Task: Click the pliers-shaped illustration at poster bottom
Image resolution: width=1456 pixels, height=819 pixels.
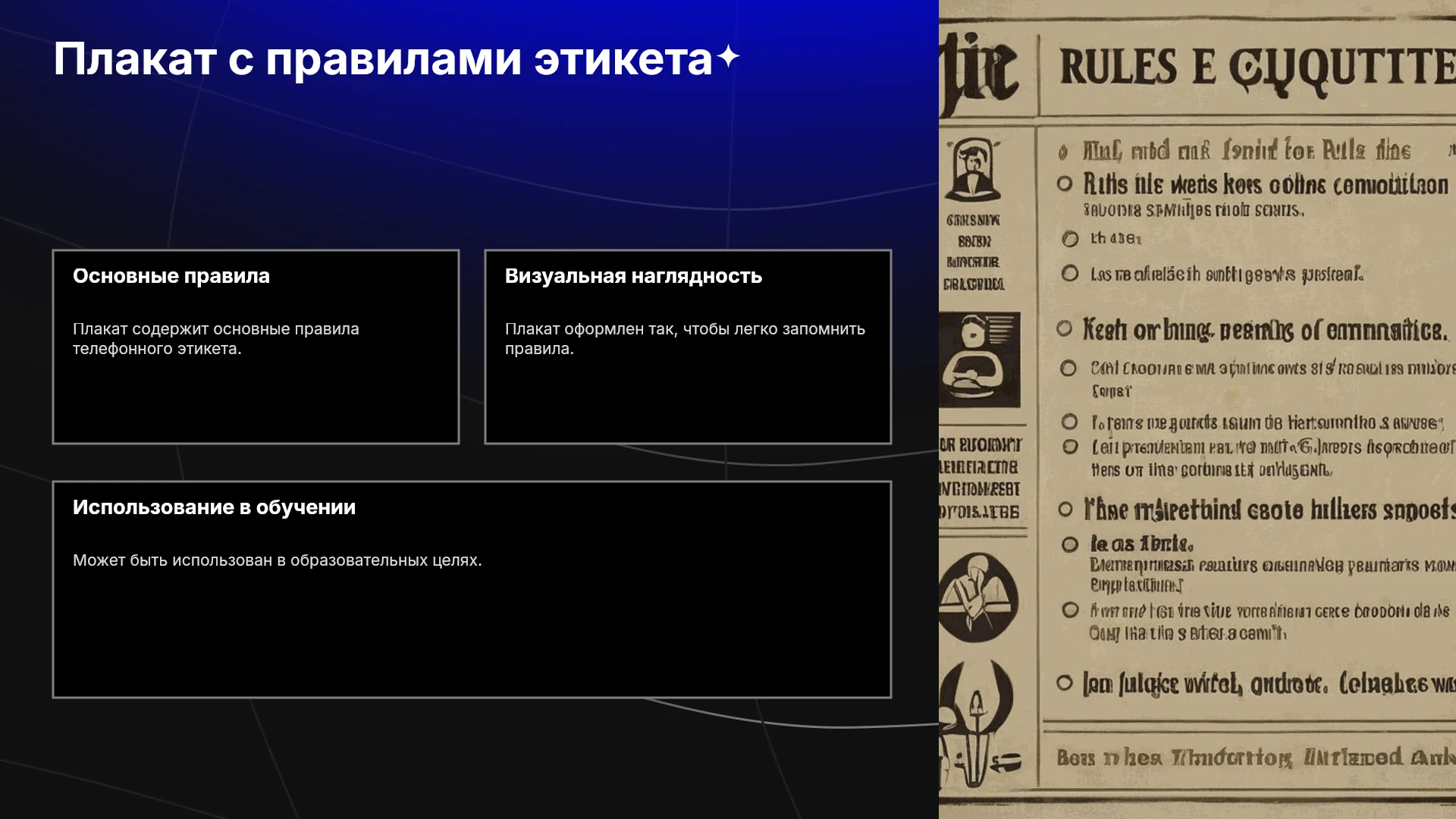Action: click(978, 726)
